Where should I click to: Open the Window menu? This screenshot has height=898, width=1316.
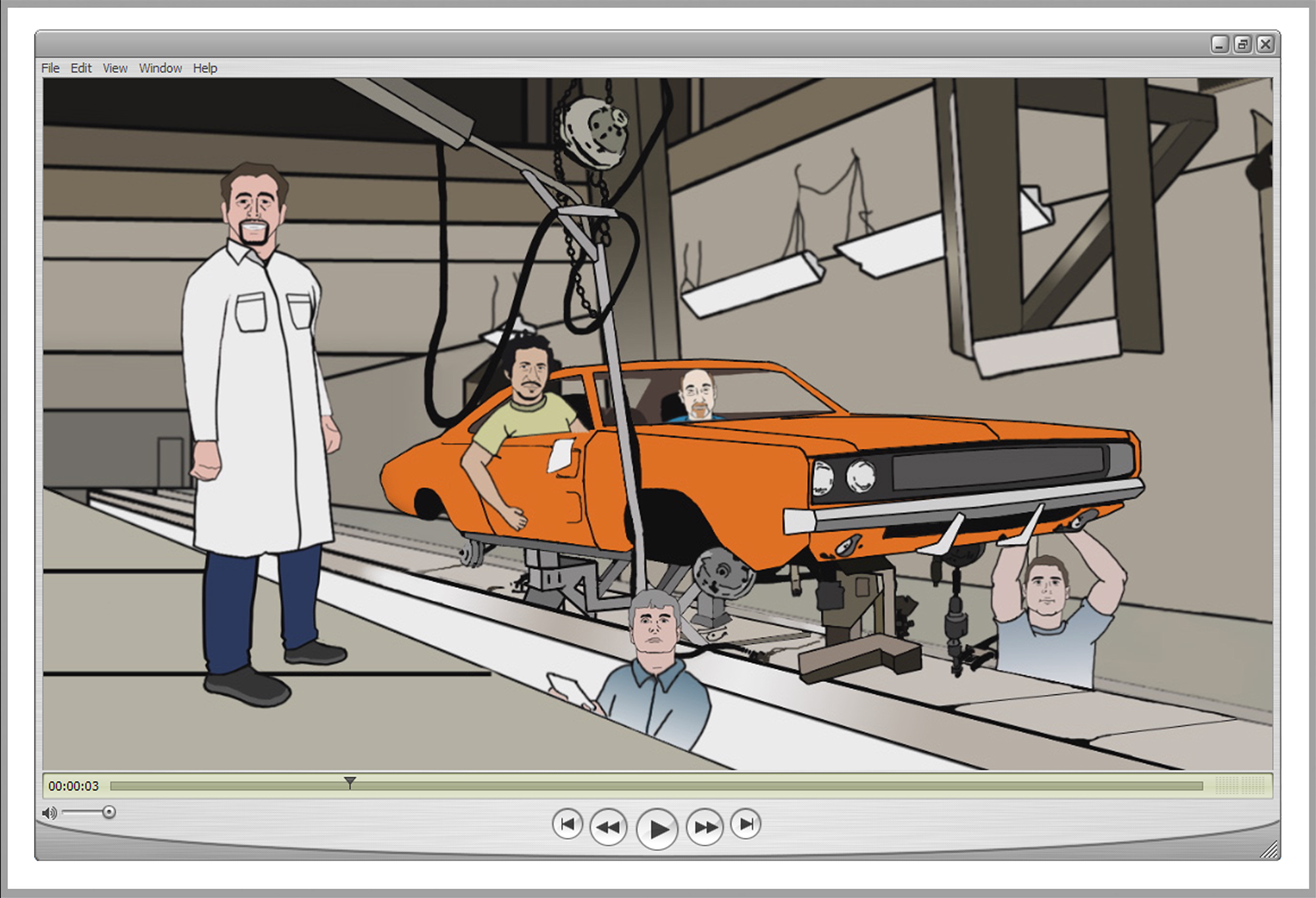[160, 68]
